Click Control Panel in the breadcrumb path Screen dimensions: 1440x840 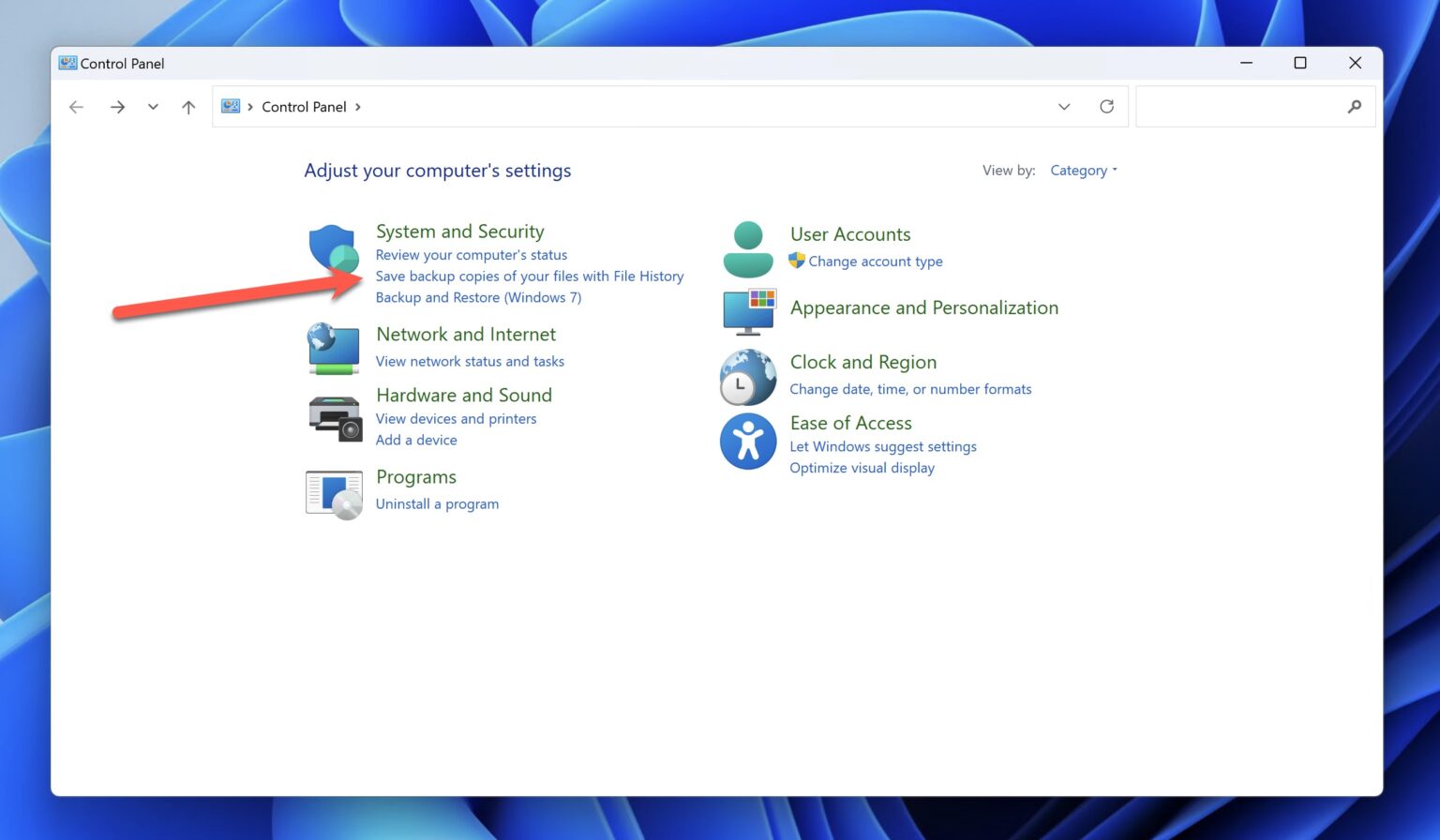(x=305, y=106)
